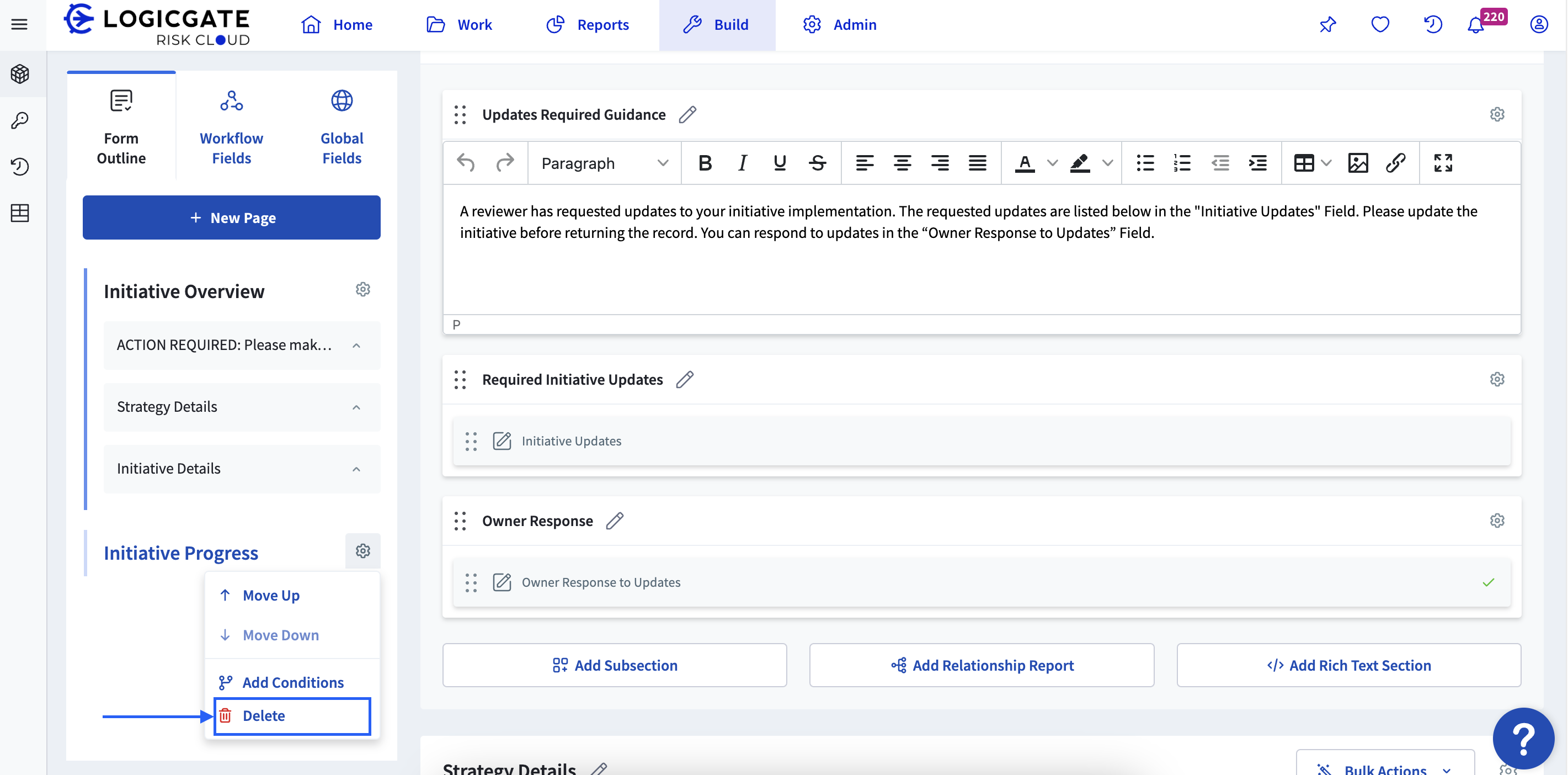Open the table grid icon in sidebar

(x=20, y=213)
